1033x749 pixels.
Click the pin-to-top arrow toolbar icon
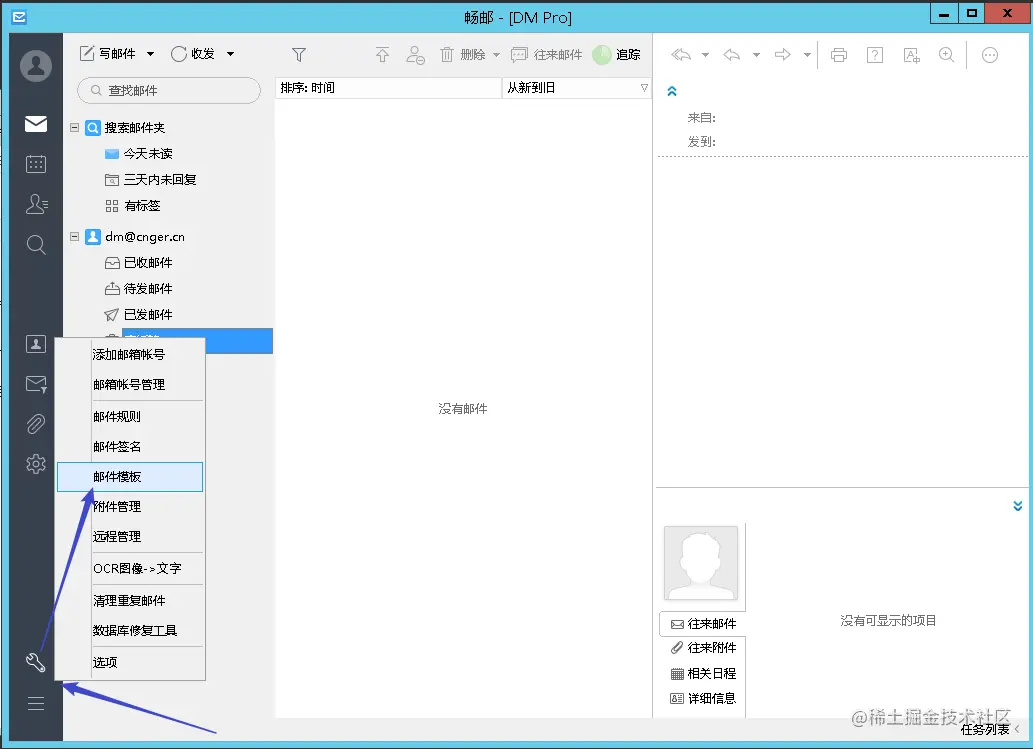pyautogui.click(x=382, y=54)
